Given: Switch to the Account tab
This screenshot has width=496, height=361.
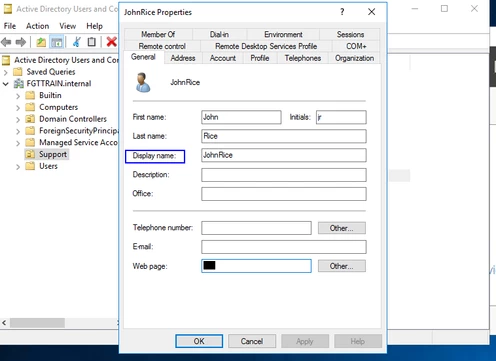Looking at the screenshot, I should tap(223, 58).
